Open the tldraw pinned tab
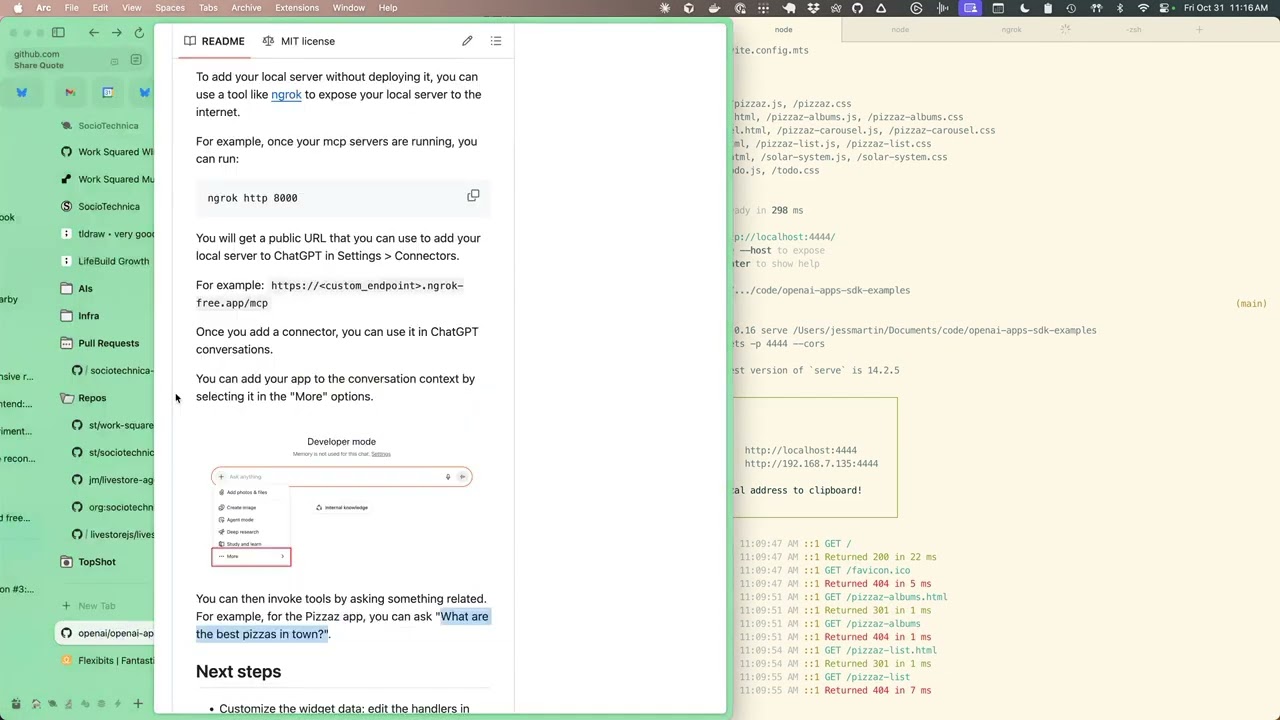This screenshot has height=720, width=1280. [x=107, y=234]
